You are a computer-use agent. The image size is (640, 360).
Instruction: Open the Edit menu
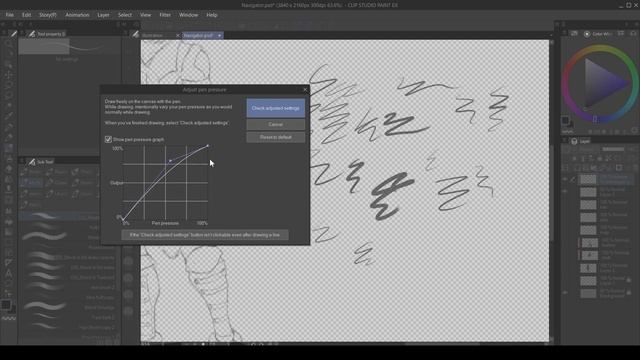[27, 15]
